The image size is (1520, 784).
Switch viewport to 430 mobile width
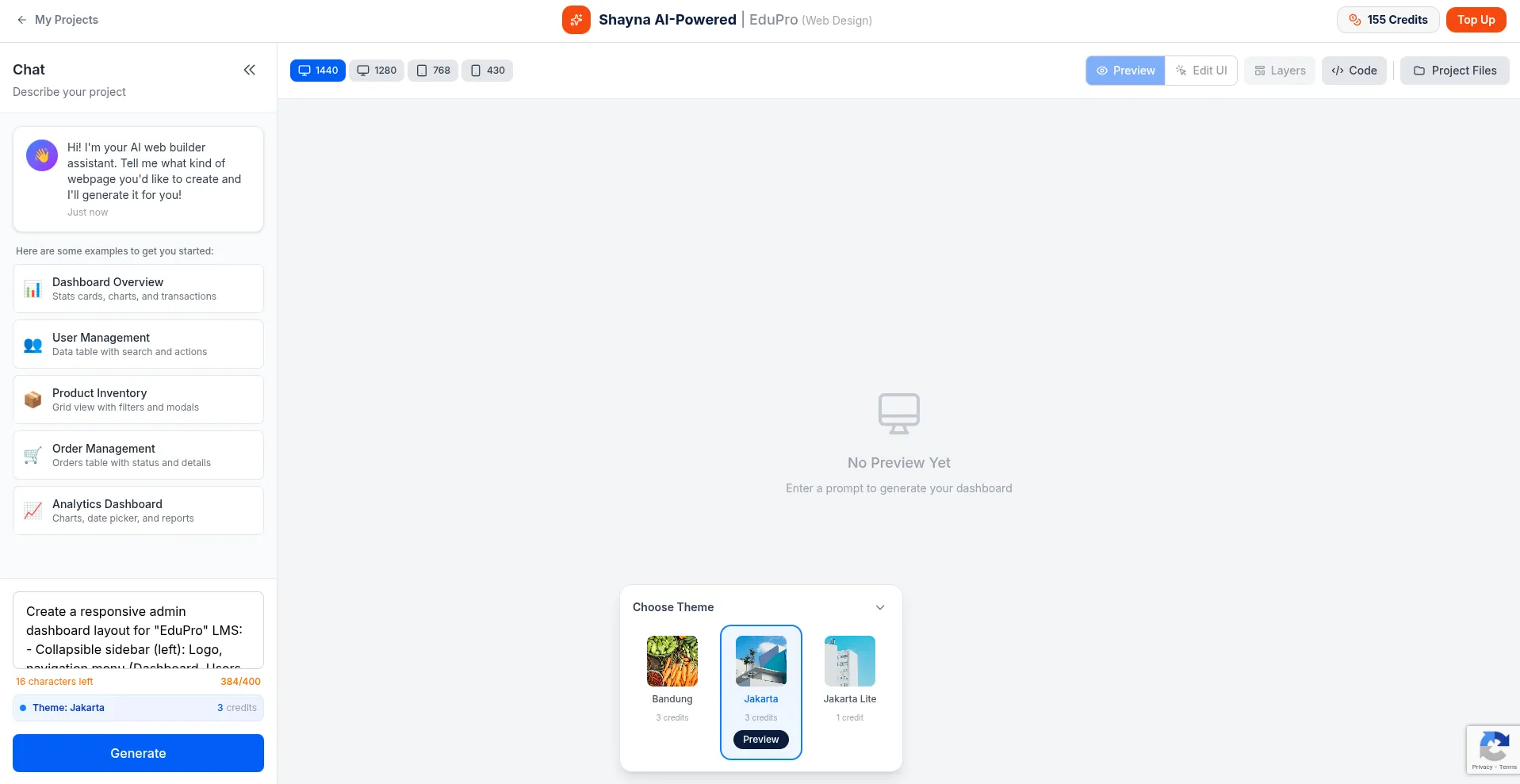click(488, 71)
